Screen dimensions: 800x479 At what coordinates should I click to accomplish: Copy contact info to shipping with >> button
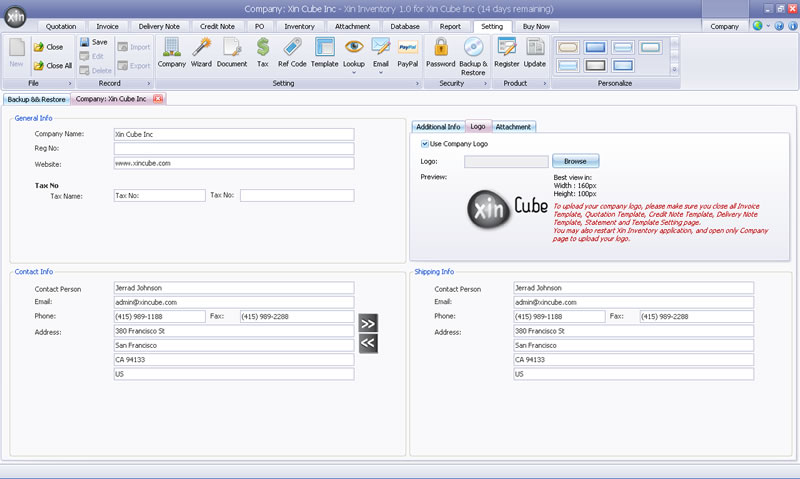click(x=368, y=323)
